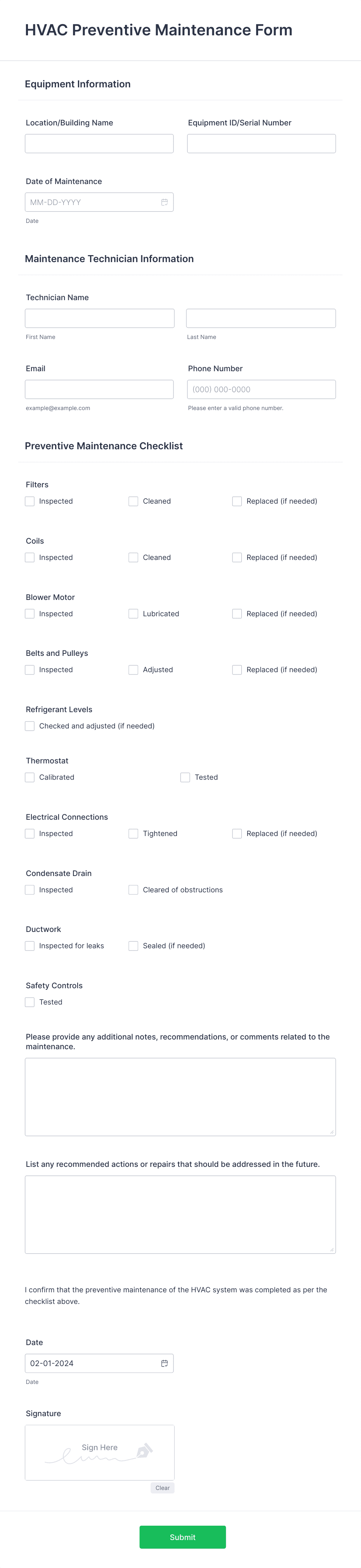Check Checked and adjusted under Refrigerant Levels
Viewport: 361px width, 1568px height.
(x=29, y=726)
